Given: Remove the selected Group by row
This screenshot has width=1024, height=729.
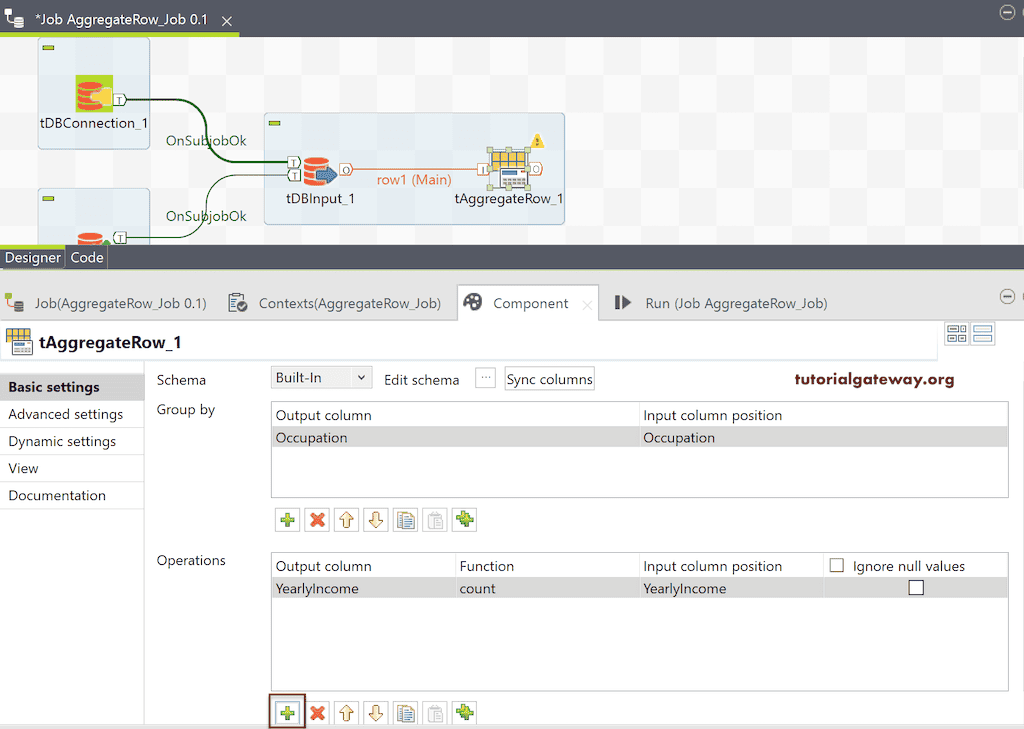Looking at the screenshot, I should coord(317,519).
